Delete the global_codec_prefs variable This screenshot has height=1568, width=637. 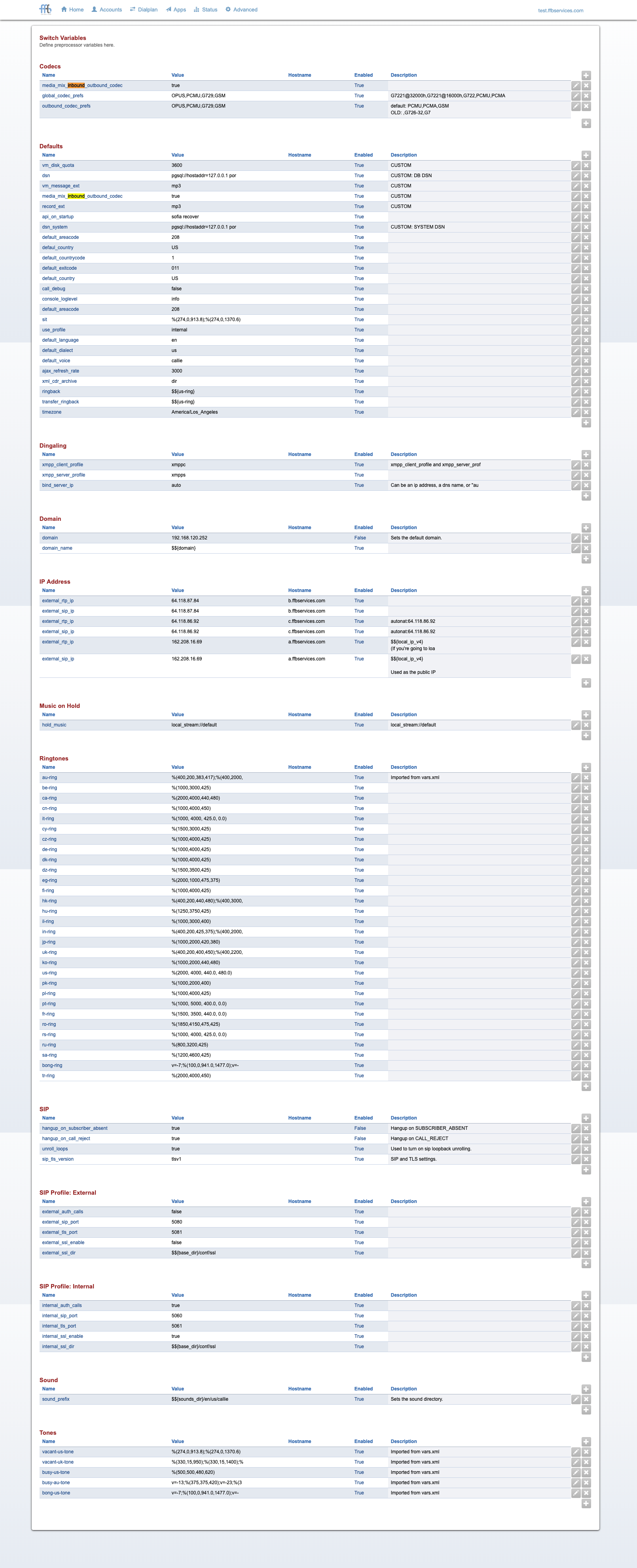click(x=586, y=96)
